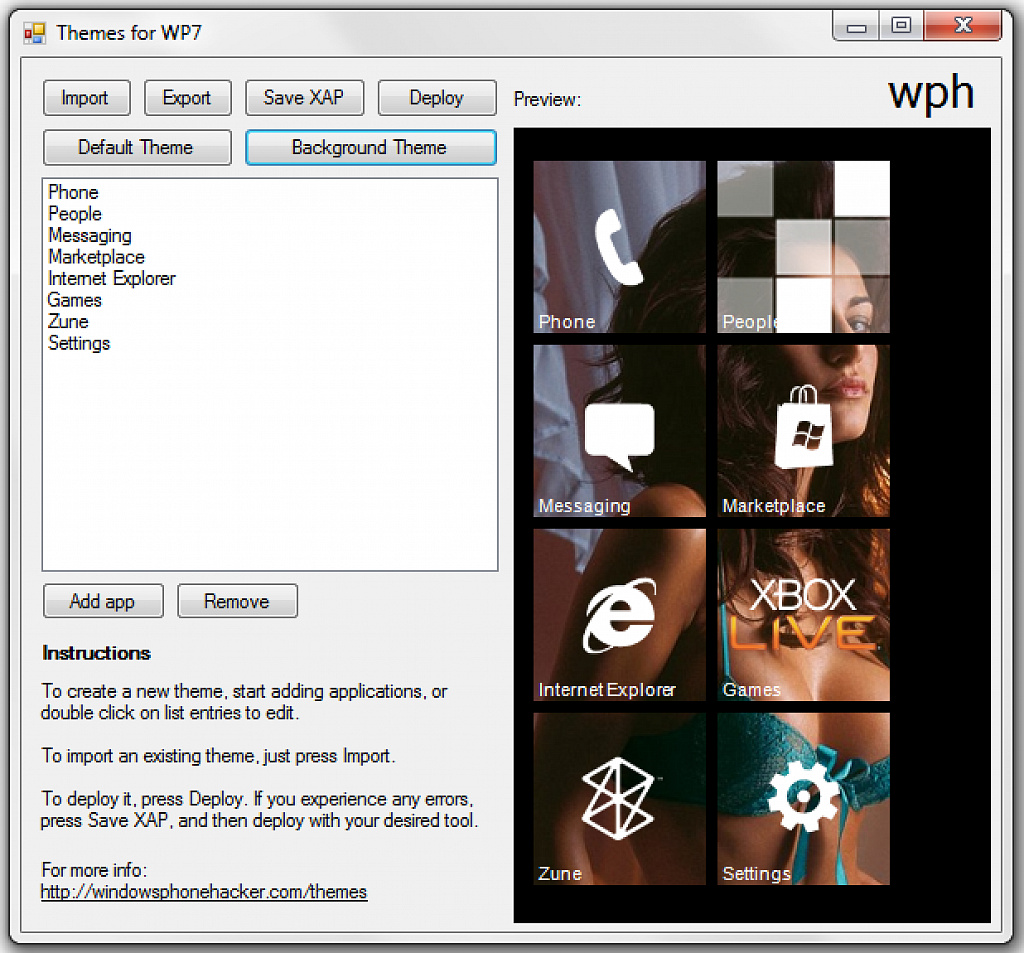Click the wph logo
The width and height of the screenshot is (1024, 953).
pos(931,93)
